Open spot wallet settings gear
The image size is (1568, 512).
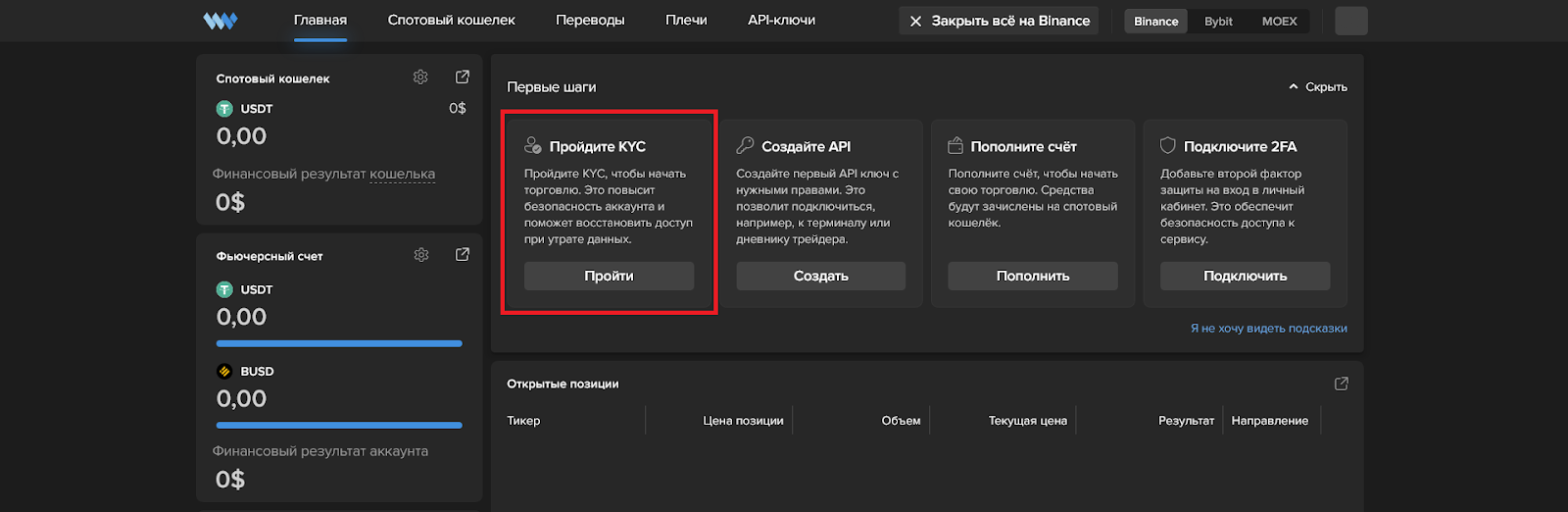(x=420, y=77)
